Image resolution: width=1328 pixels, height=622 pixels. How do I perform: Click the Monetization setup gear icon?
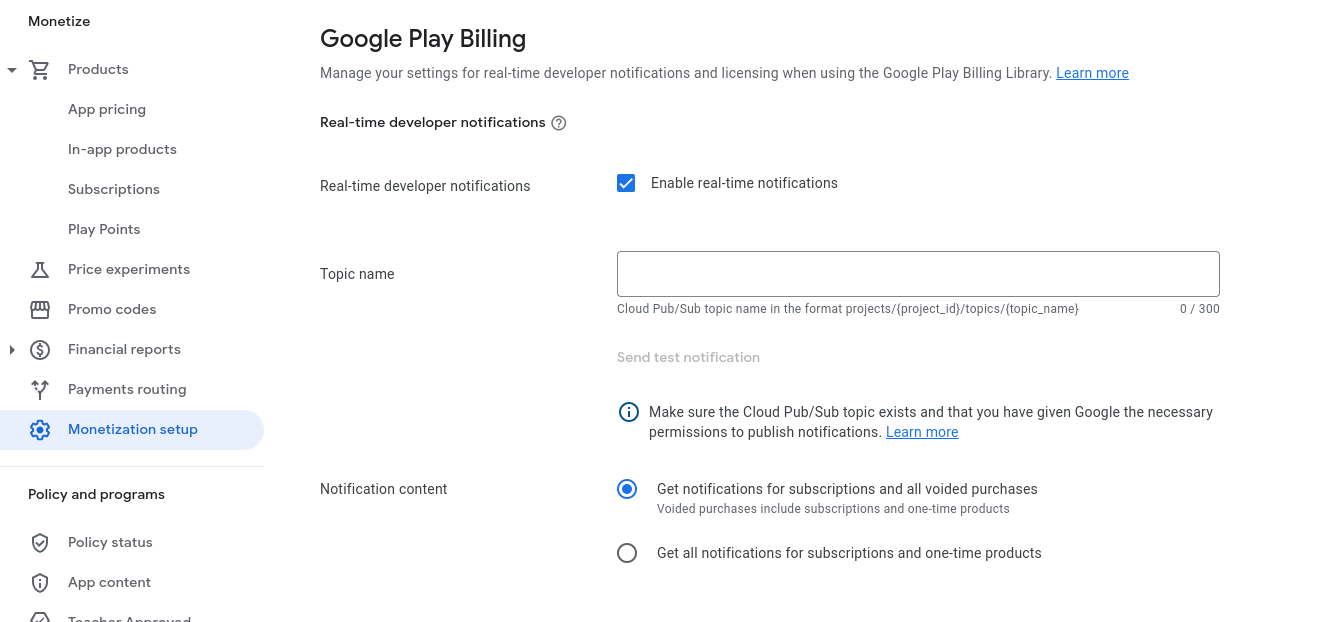pyautogui.click(x=39, y=429)
